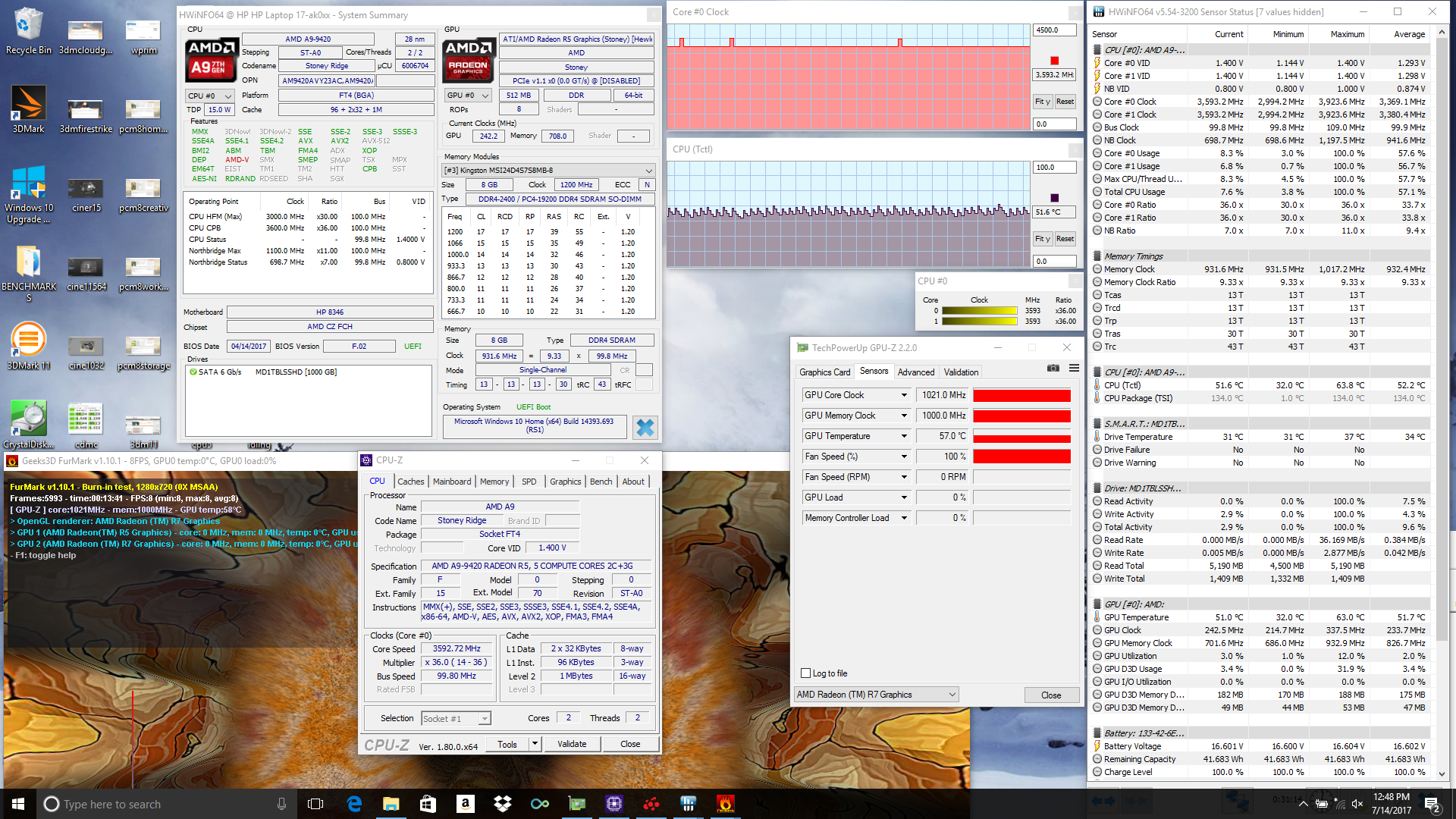
Task: Click the microphone icon in the search box
Action: pyautogui.click(x=281, y=804)
